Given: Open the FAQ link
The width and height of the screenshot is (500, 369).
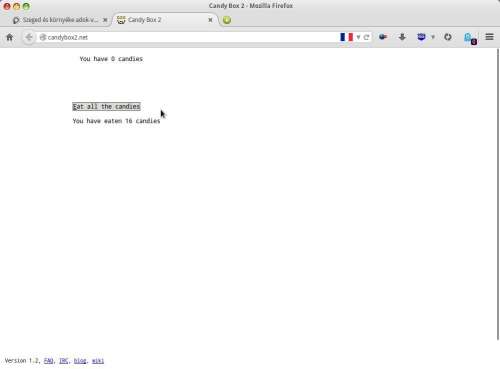Looking at the screenshot, I should coord(49,361).
